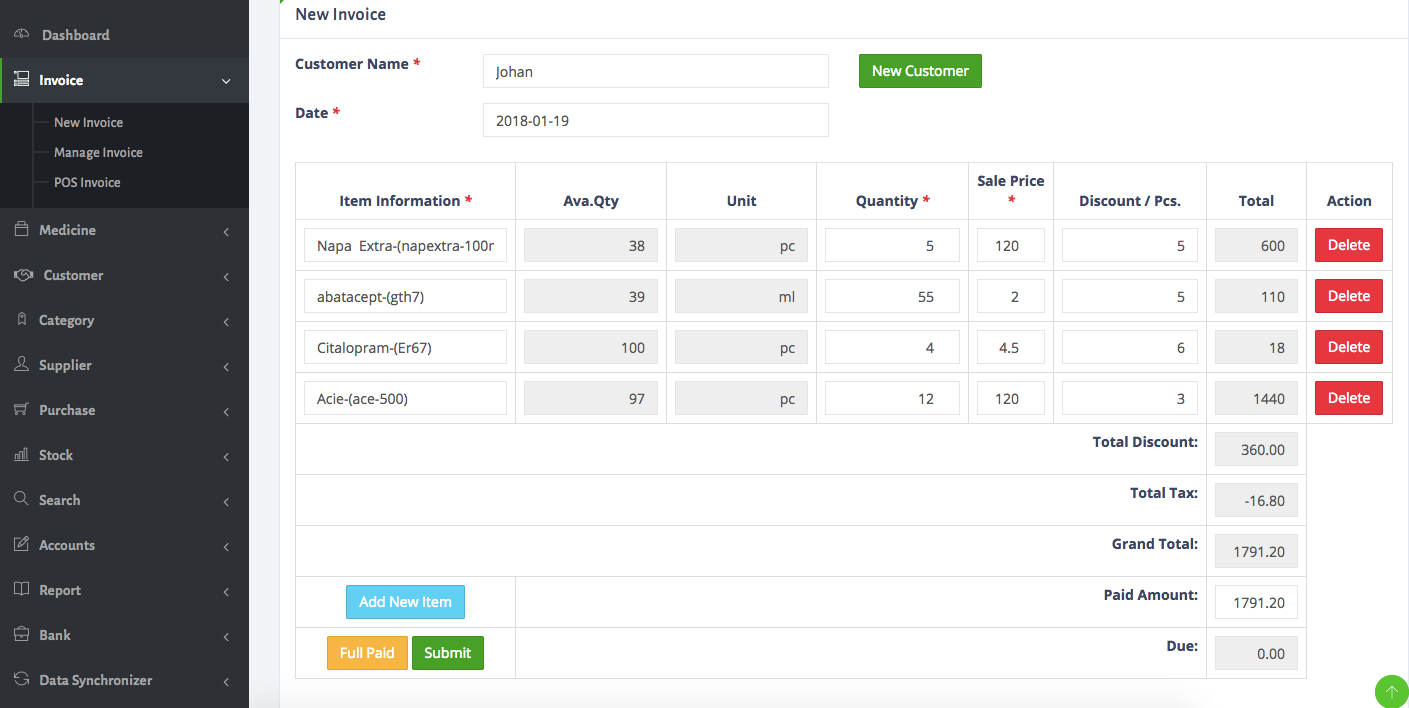Select the Dashboard icon in the sidebar
Viewport: 1409px width, 708px height.
pyautogui.click(x=21, y=34)
